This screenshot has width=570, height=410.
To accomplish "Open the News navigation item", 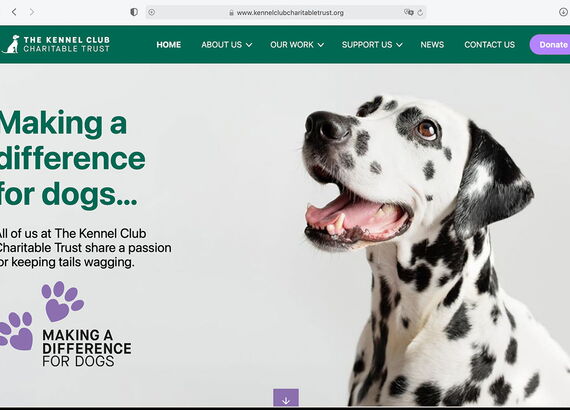I will [432, 45].
